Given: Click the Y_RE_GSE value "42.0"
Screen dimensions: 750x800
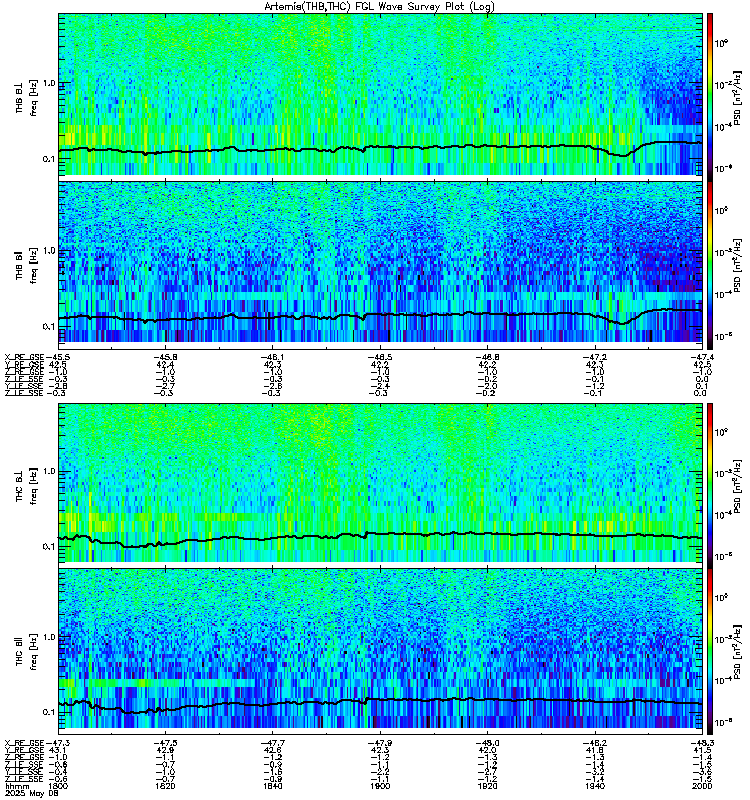Looking at the screenshot, I should (487, 750).
